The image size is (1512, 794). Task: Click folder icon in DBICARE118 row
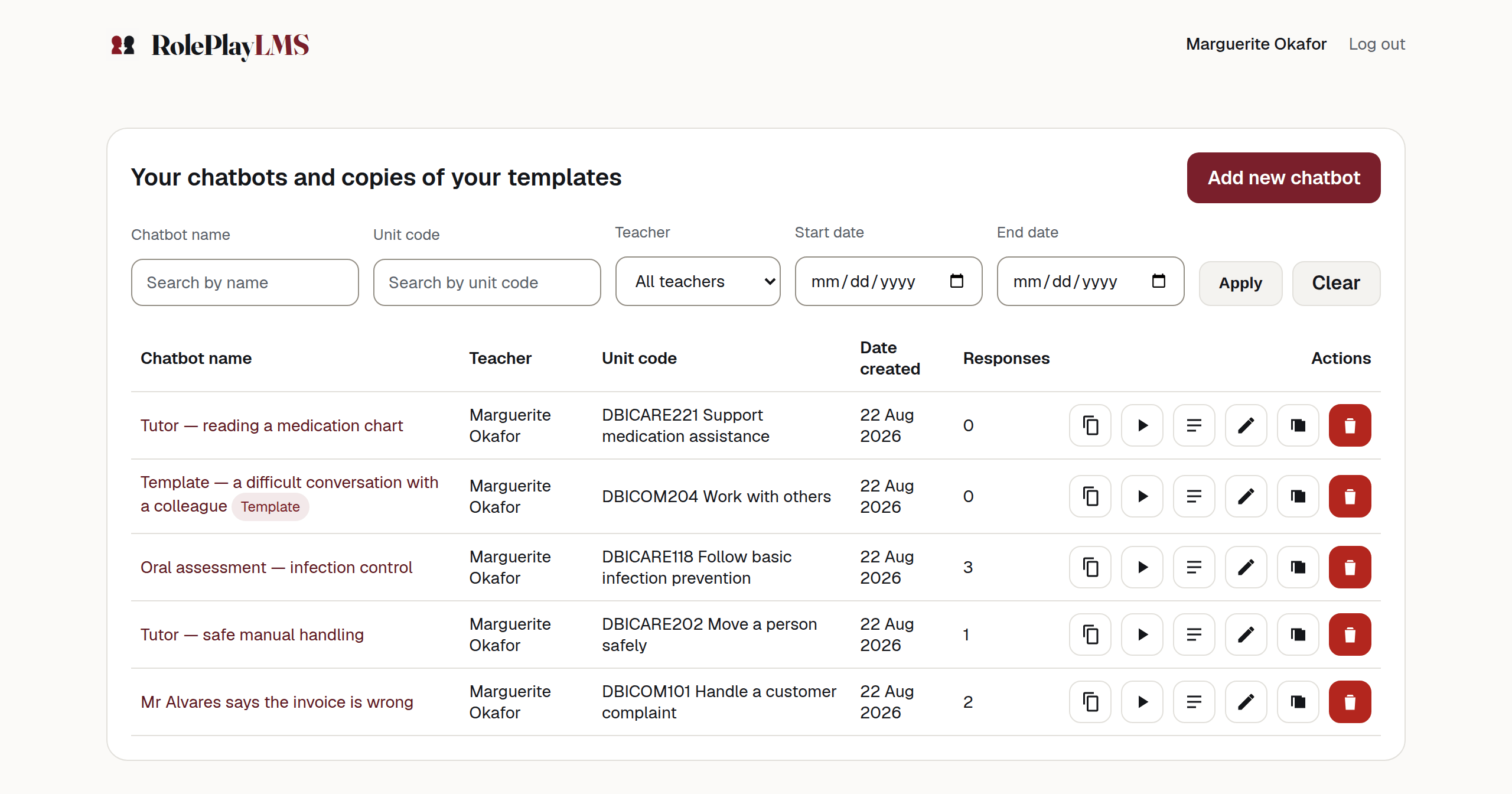1298,567
